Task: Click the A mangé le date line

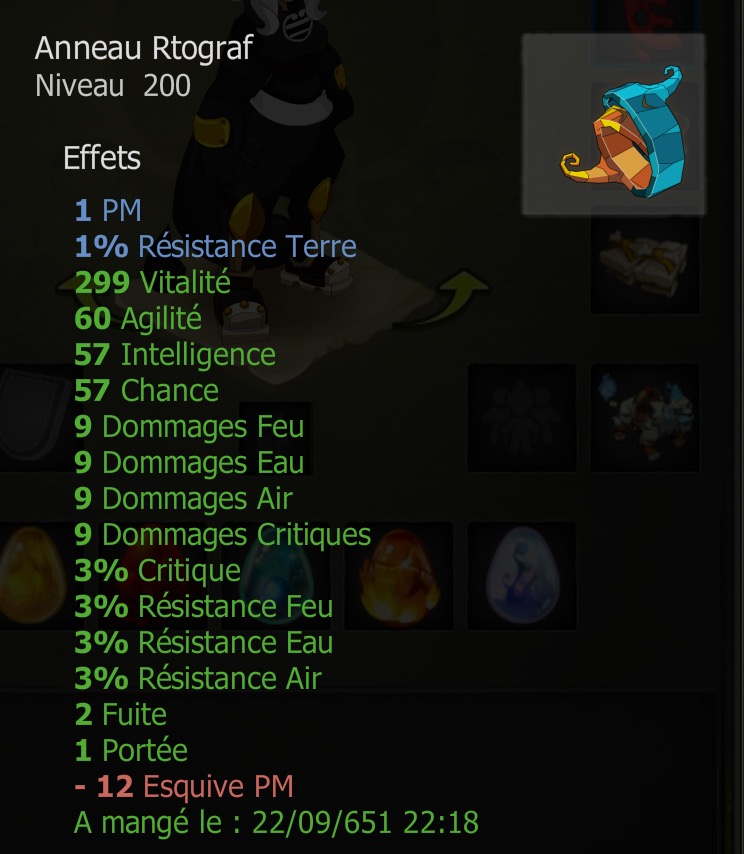Action: [276, 822]
